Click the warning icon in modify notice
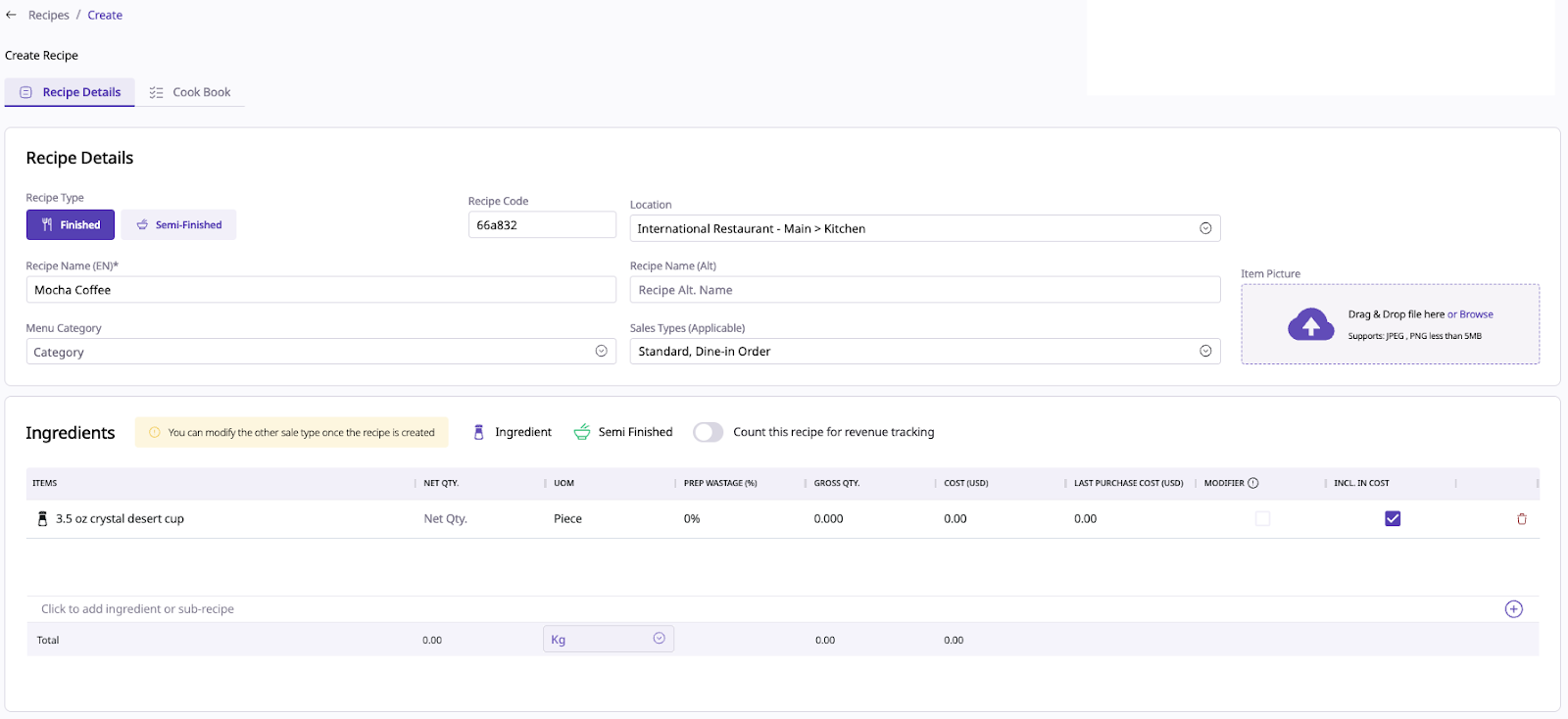 pyautogui.click(x=155, y=432)
